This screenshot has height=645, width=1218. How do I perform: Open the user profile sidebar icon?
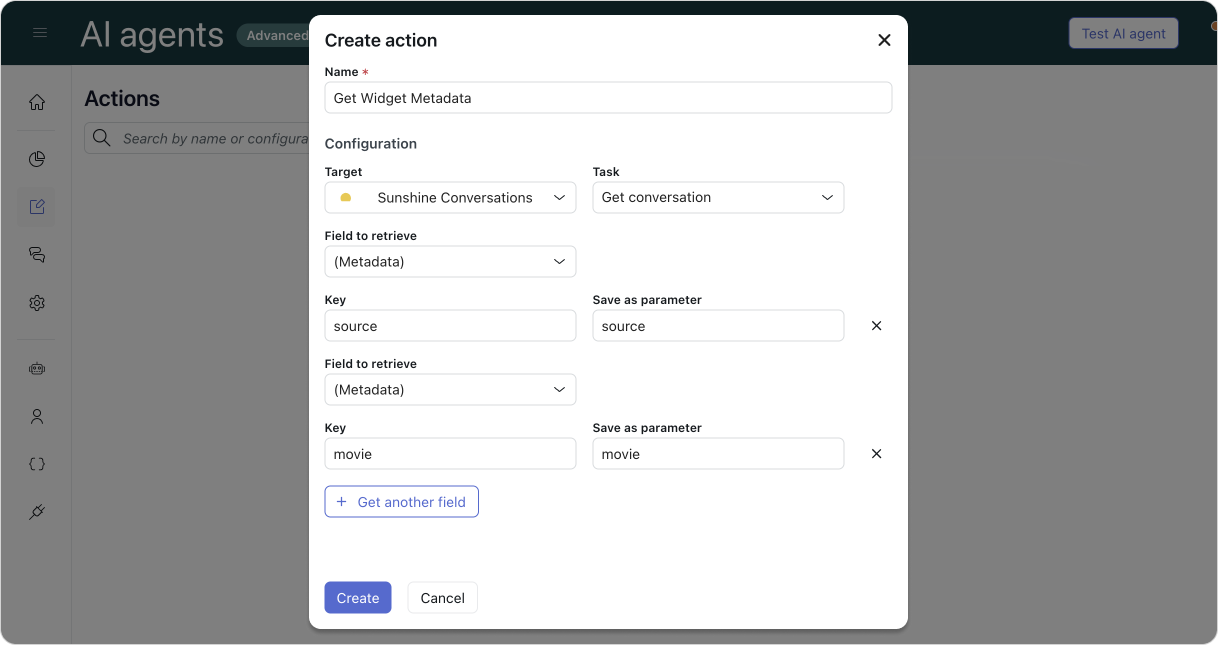coord(37,416)
